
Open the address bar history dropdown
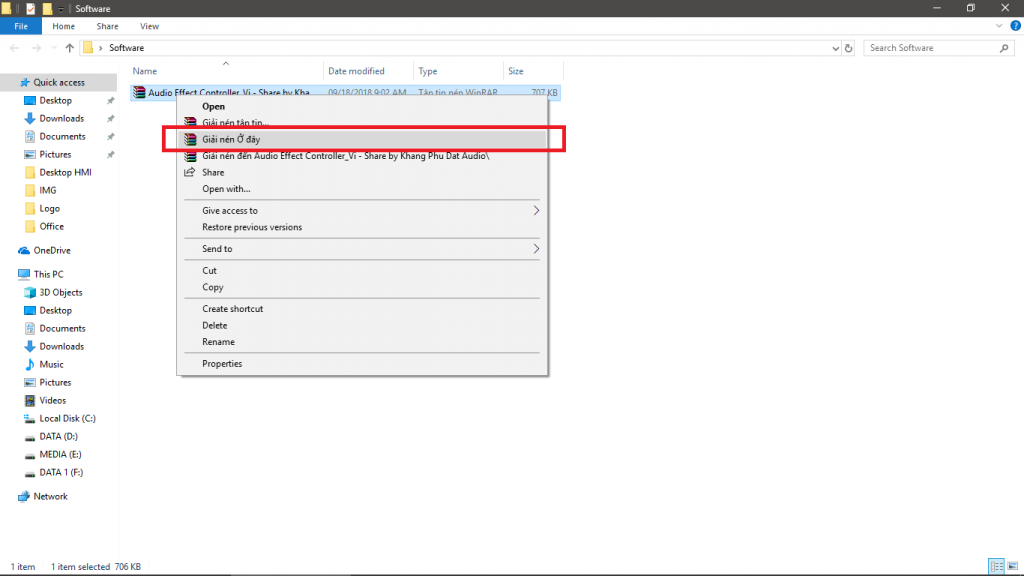[x=835, y=48]
